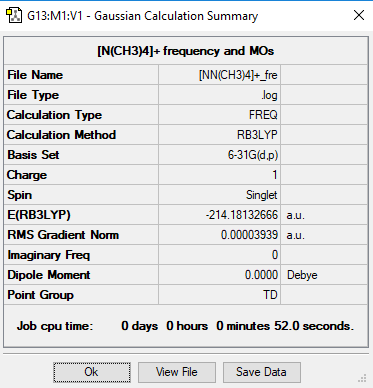Open the log with View File

177,372
